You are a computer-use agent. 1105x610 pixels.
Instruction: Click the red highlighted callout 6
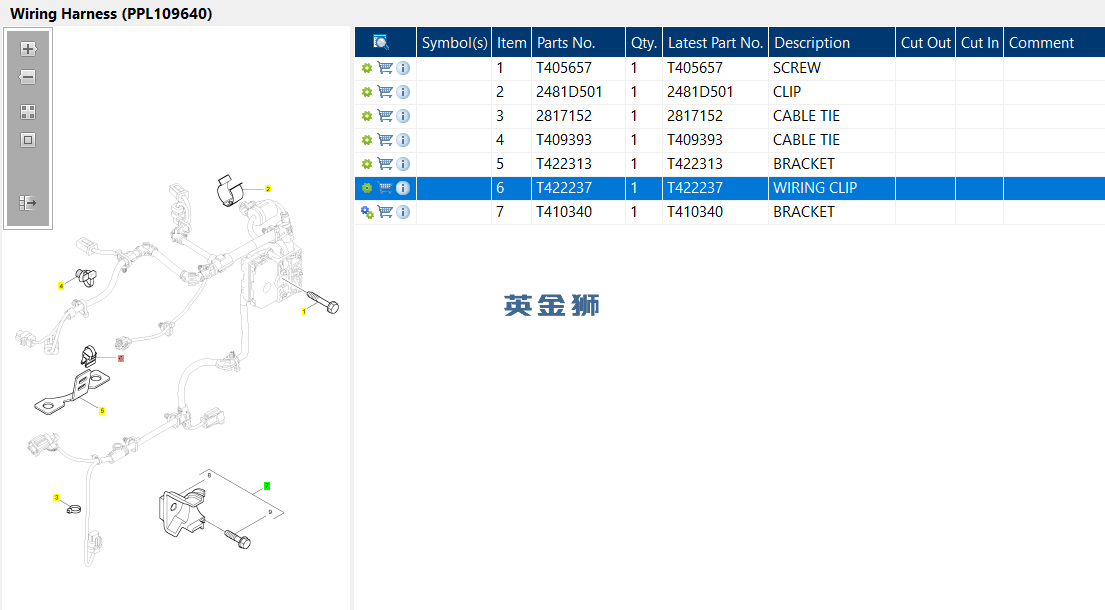click(x=121, y=359)
